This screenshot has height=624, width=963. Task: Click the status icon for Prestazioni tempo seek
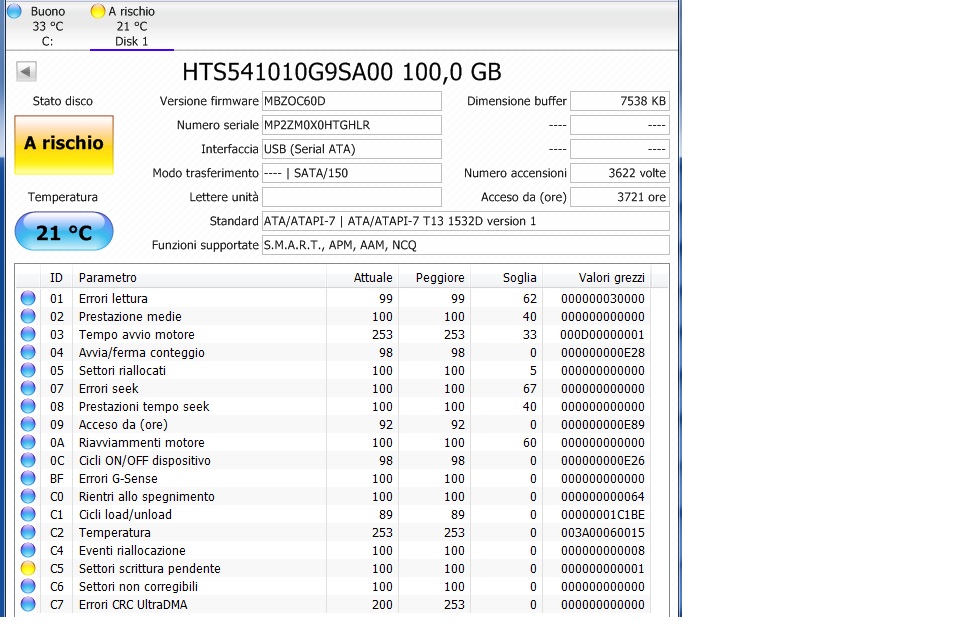click(28, 407)
